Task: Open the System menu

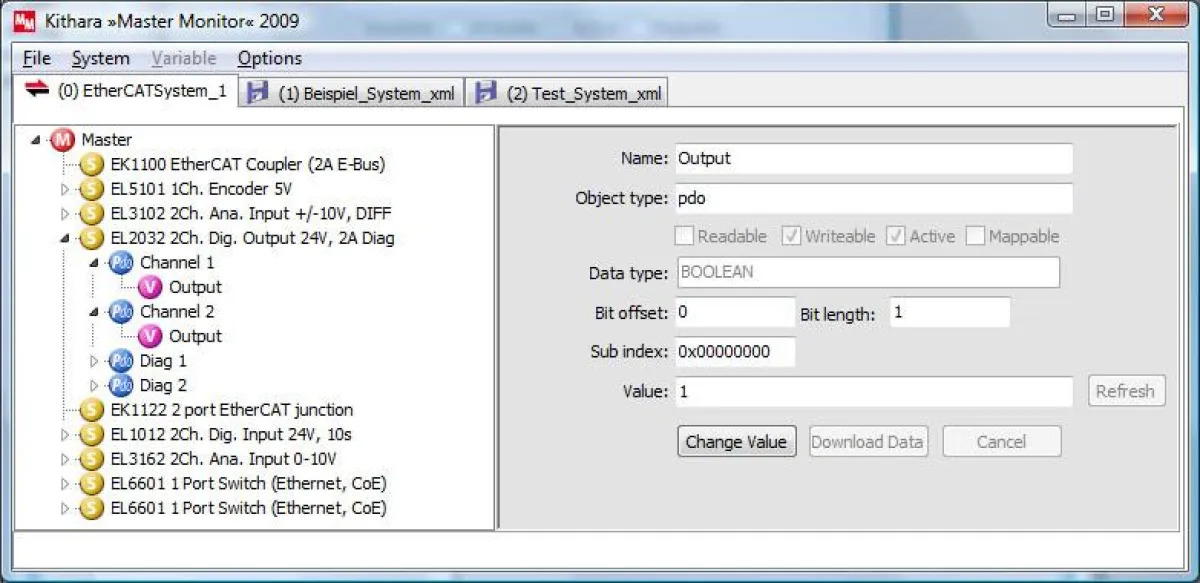Action: (x=100, y=58)
